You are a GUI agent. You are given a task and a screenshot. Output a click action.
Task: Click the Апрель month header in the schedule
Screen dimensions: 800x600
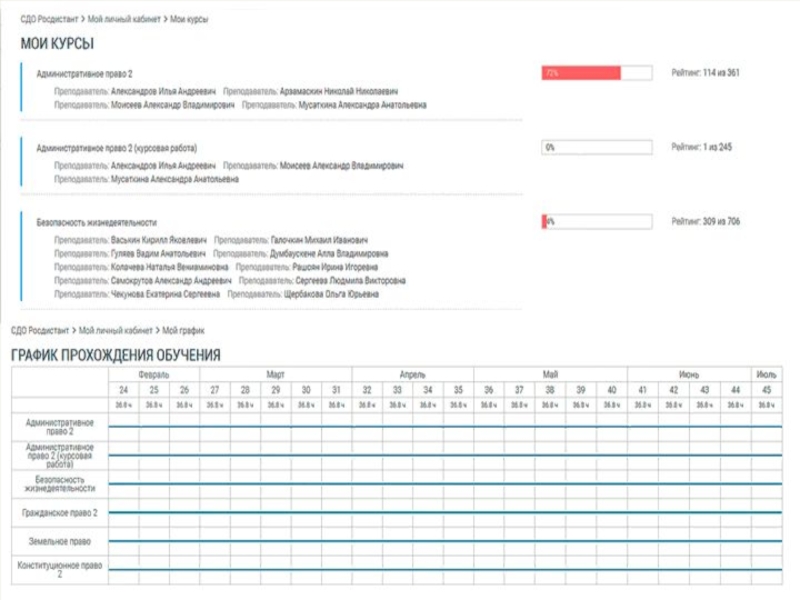[x=412, y=374]
